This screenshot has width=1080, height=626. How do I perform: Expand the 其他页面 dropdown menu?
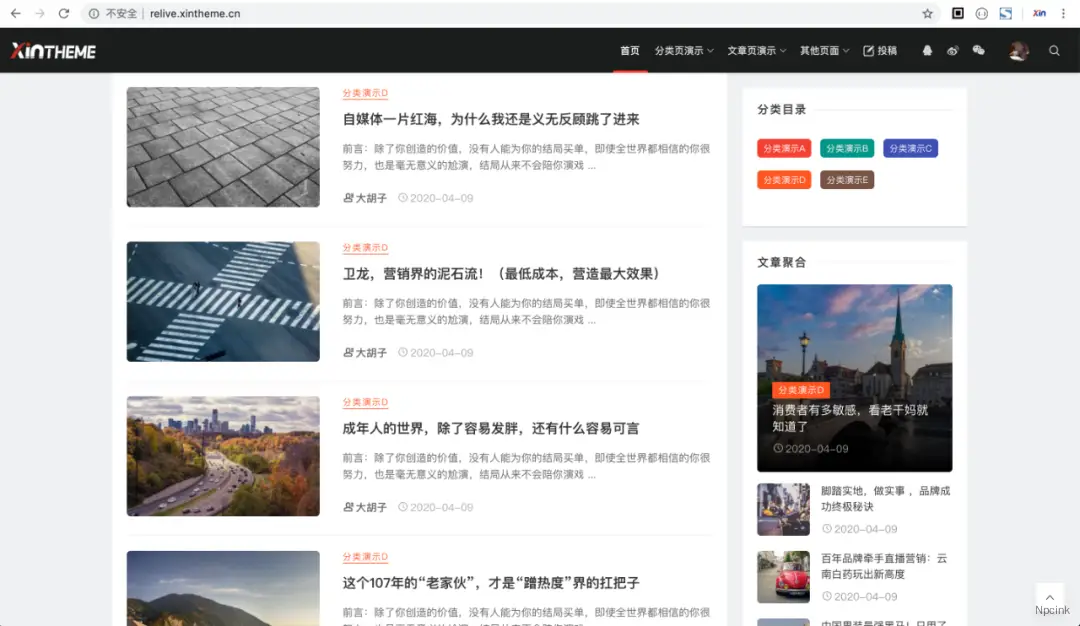tap(824, 50)
